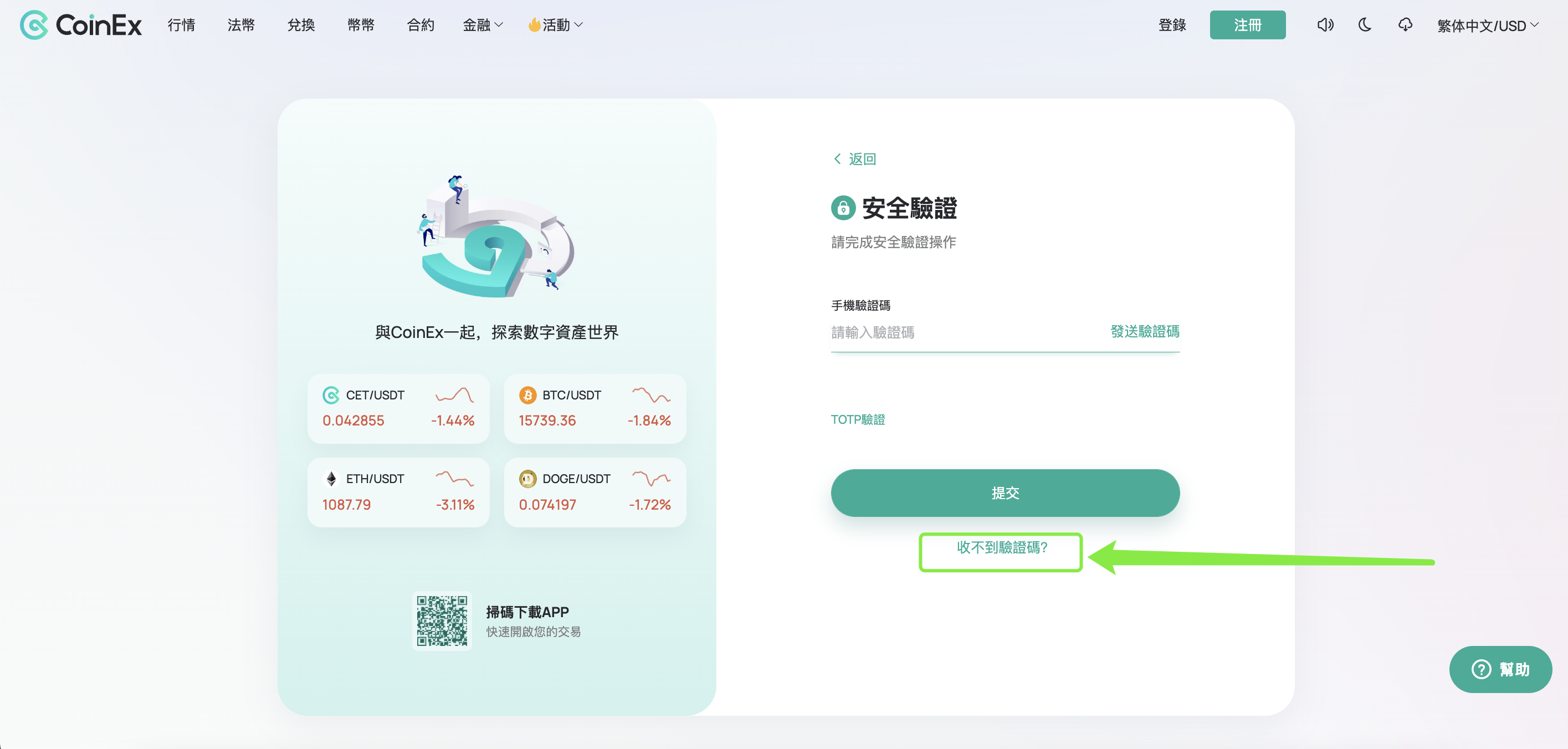Click the green lock security icon
The image size is (1568, 749).
(843, 208)
